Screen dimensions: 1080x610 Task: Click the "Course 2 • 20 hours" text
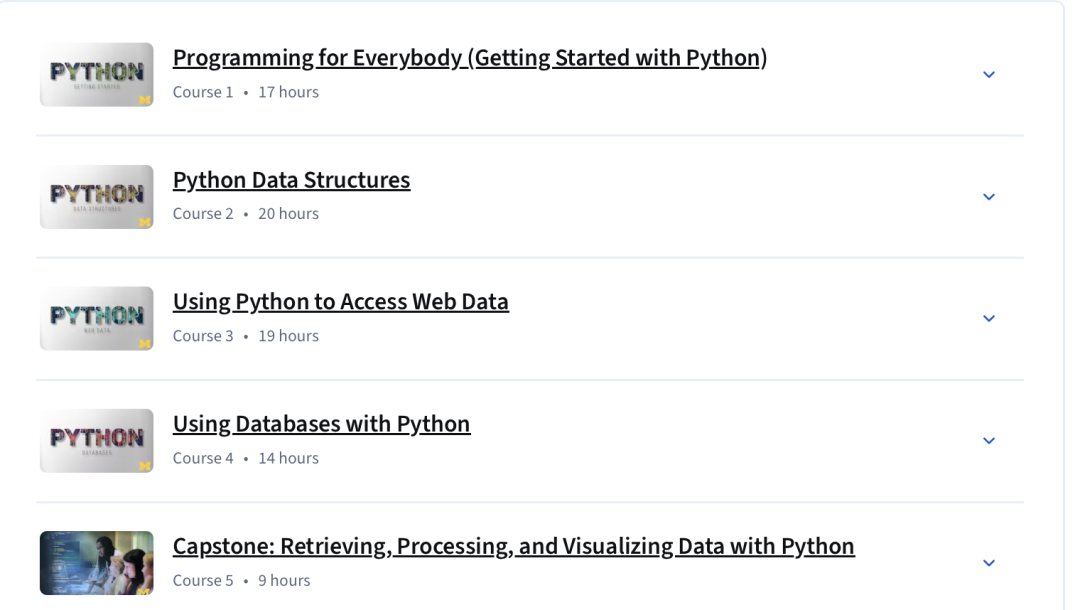coord(246,214)
